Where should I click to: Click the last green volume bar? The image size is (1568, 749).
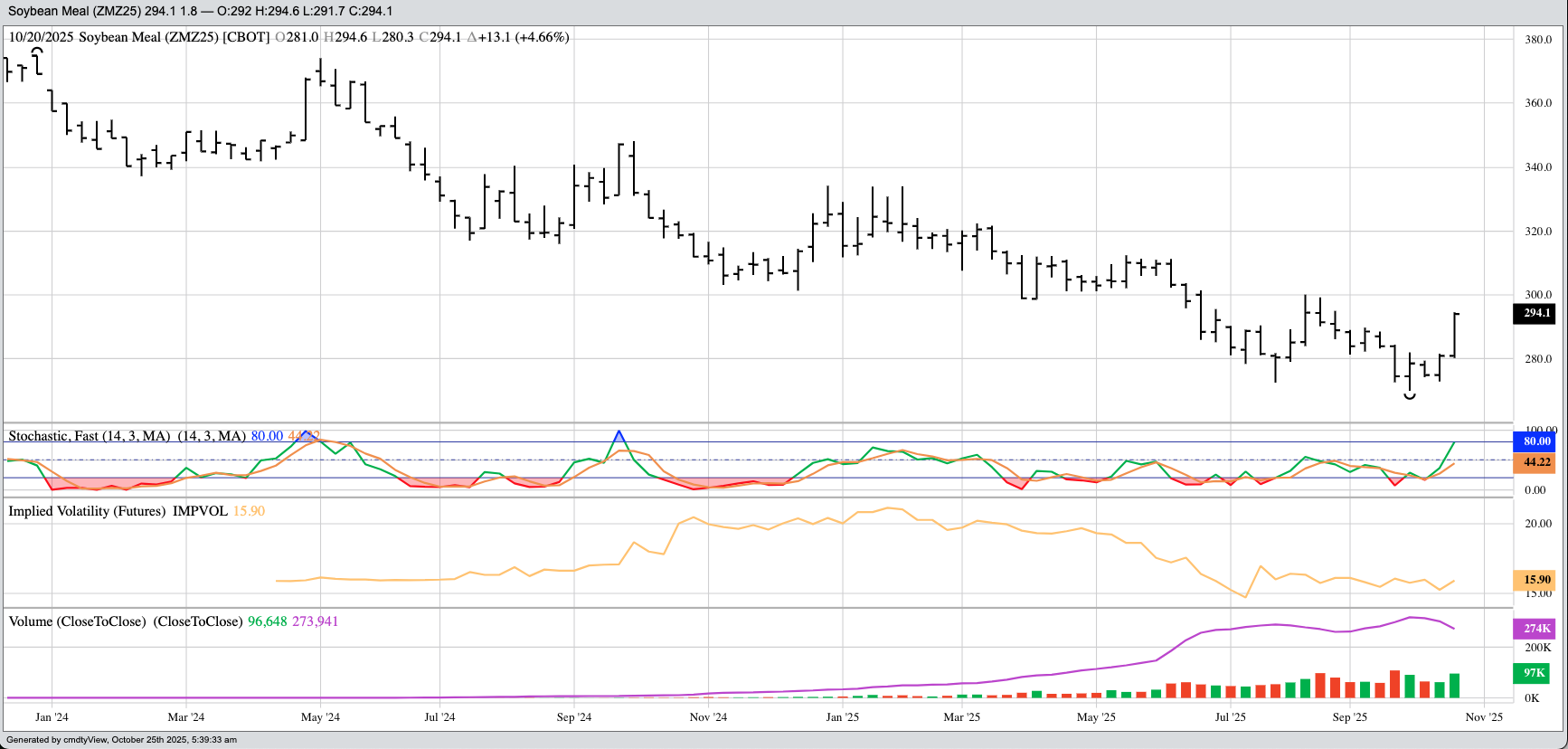(1454, 686)
